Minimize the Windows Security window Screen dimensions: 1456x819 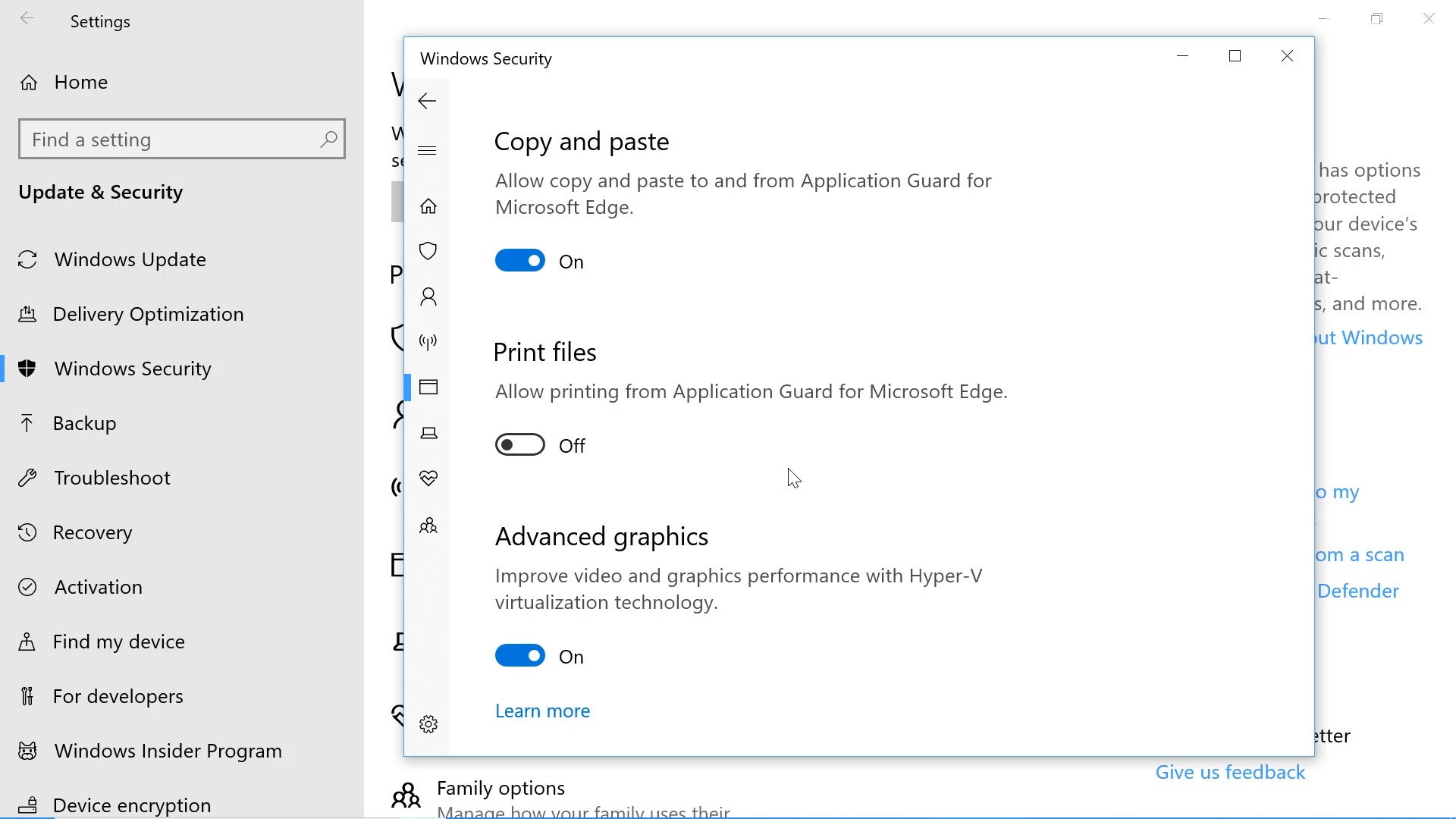point(1182,56)
